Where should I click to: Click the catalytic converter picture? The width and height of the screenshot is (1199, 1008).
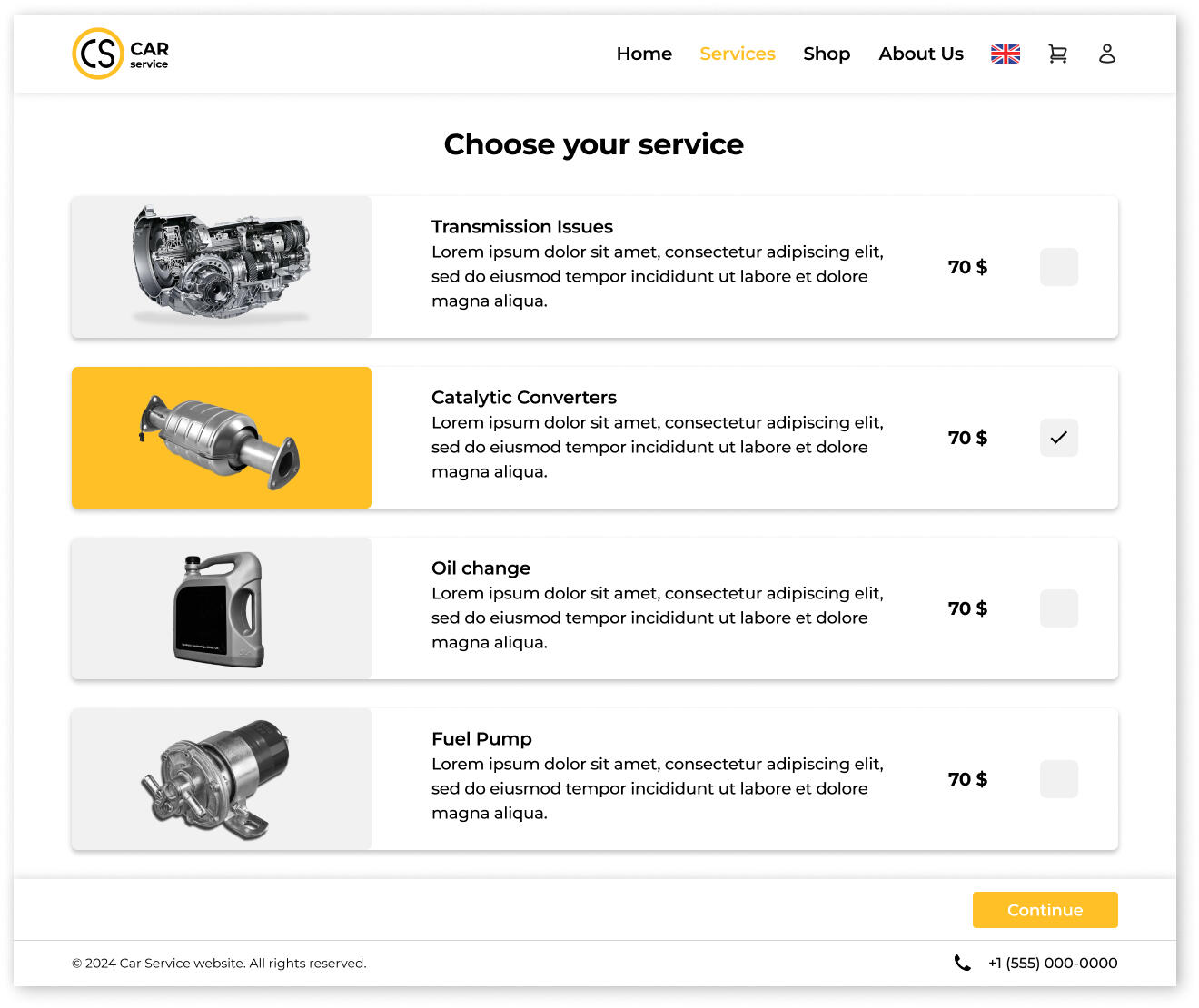pos(222,438)
